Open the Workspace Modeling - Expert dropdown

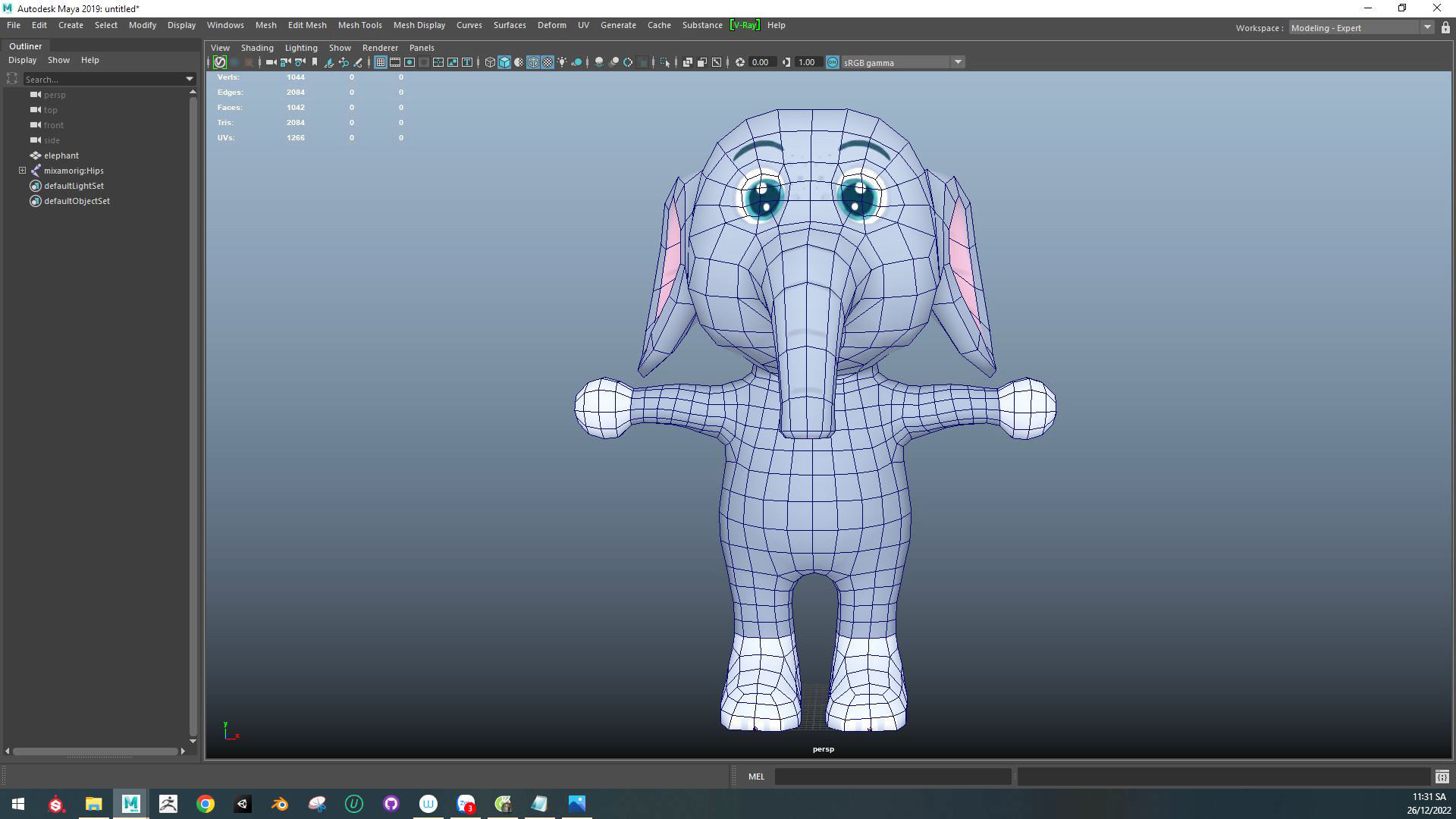(x=1360, y=28)
